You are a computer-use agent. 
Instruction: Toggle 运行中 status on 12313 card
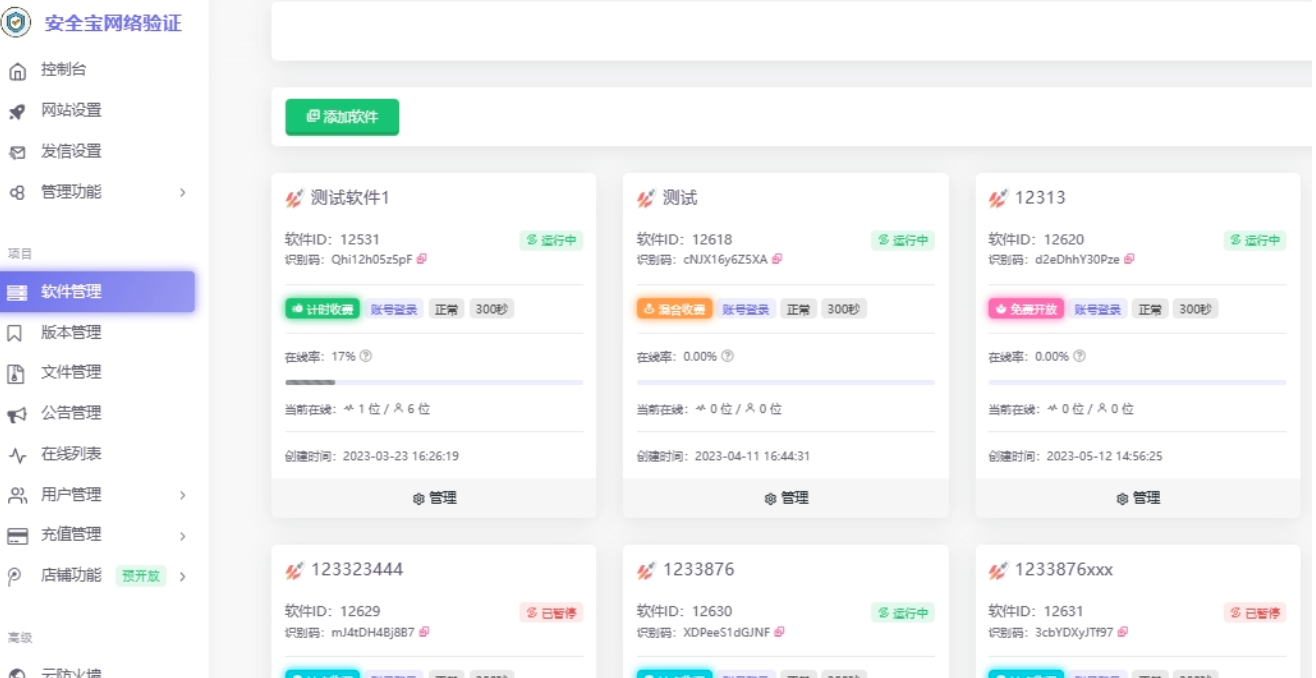tap(1255, 240)
